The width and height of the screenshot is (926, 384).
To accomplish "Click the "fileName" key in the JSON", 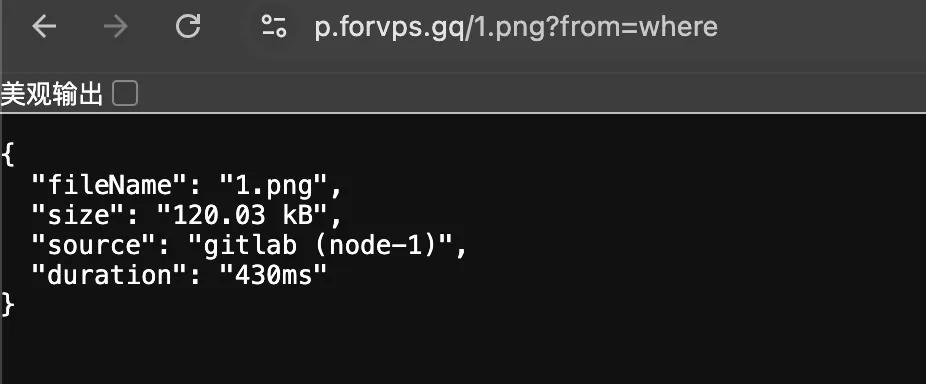I will 109,186.
